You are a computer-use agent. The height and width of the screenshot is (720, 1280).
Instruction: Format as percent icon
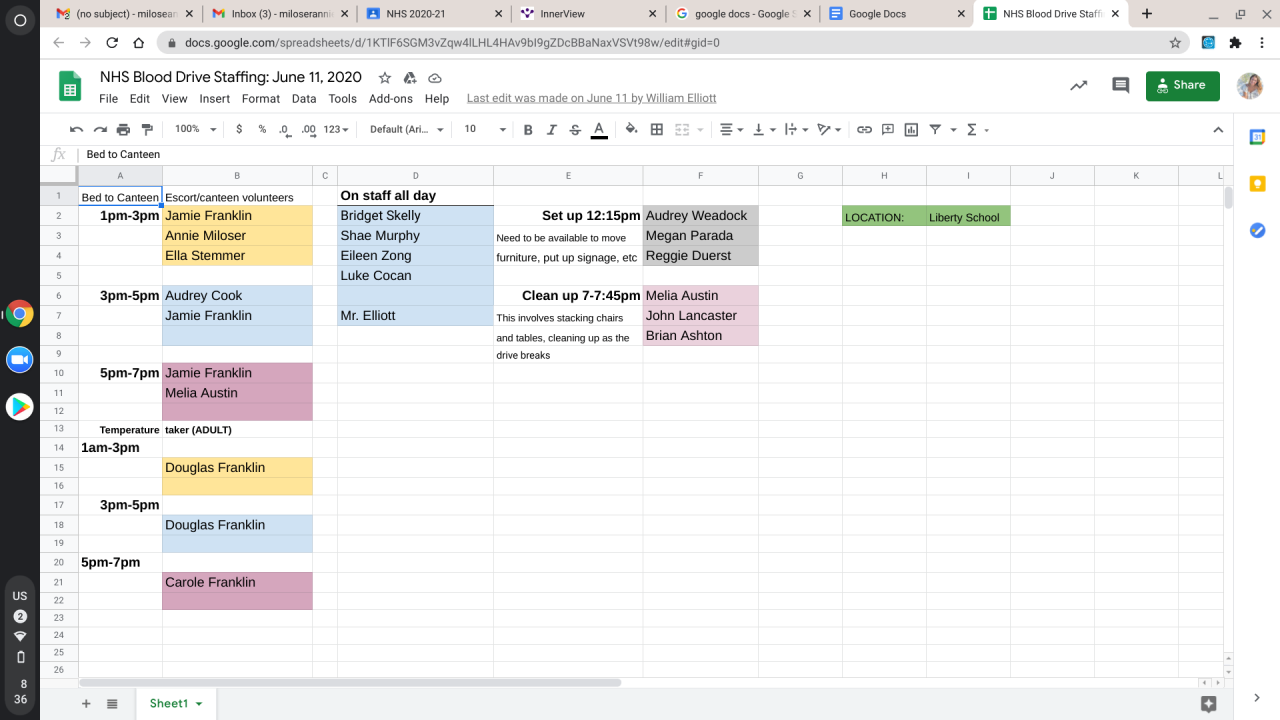(x=262, y=129)
